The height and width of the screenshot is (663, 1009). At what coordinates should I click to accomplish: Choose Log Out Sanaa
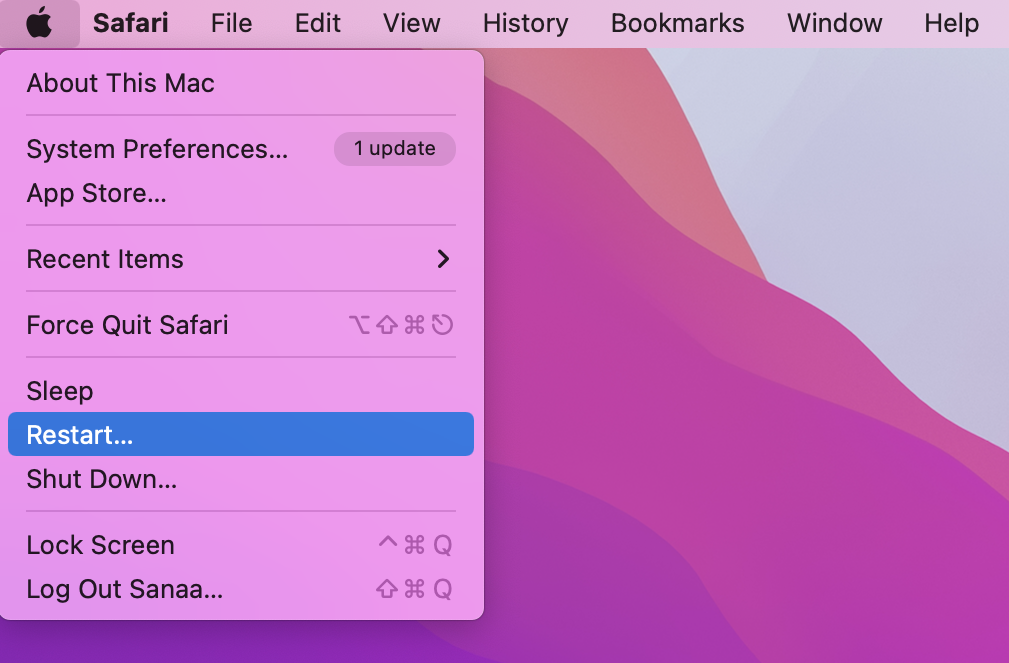tap(241, 589)
